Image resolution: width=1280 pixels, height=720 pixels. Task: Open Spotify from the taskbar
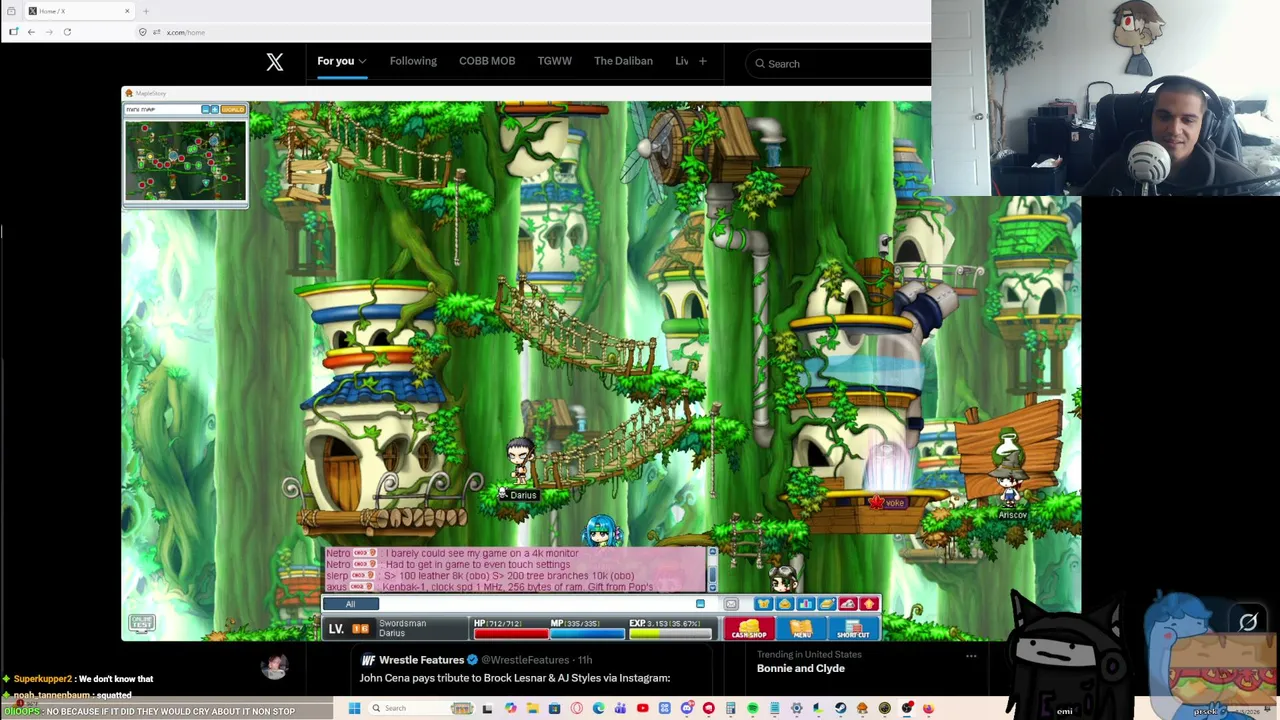point(753,708)
